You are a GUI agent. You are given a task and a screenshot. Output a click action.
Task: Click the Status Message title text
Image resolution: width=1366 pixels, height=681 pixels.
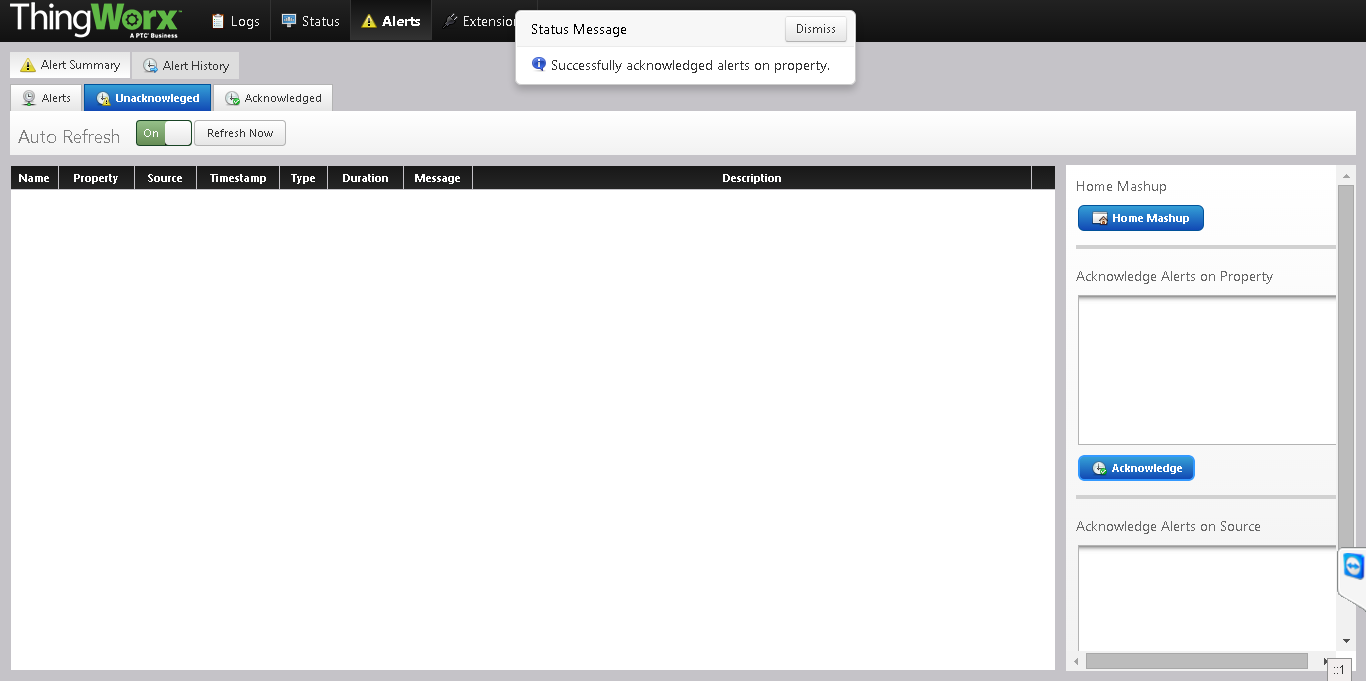pyautogui.click(x=579, y=29)
